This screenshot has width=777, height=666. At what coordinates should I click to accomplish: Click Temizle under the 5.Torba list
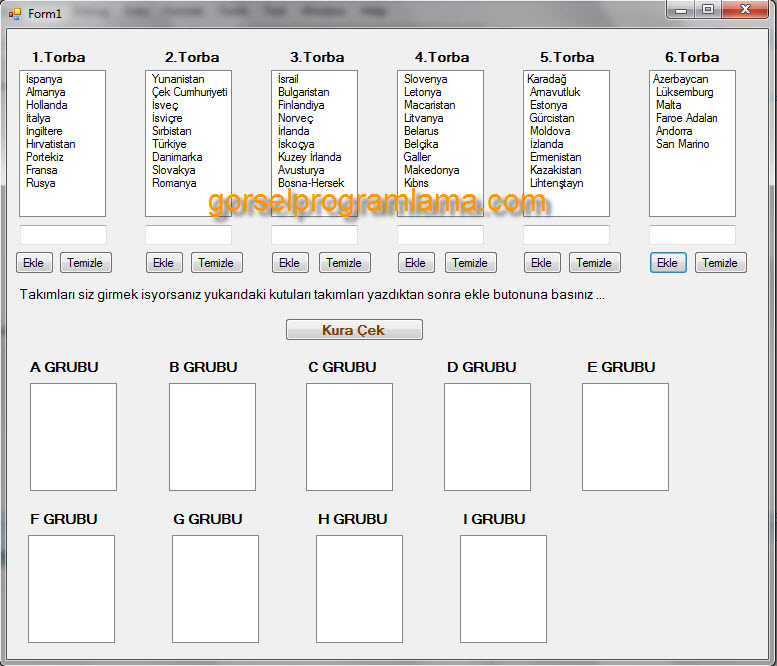coord(594,263)
